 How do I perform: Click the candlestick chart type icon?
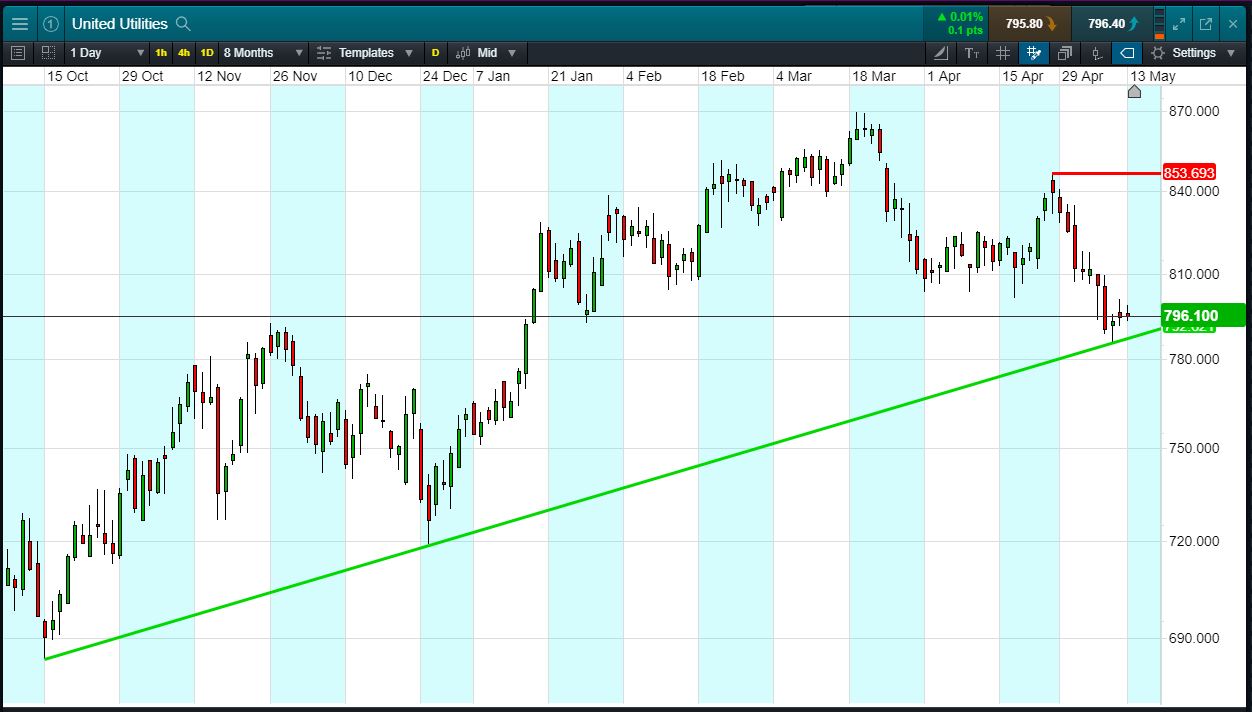pyautogui.click(x=464, y=53)
